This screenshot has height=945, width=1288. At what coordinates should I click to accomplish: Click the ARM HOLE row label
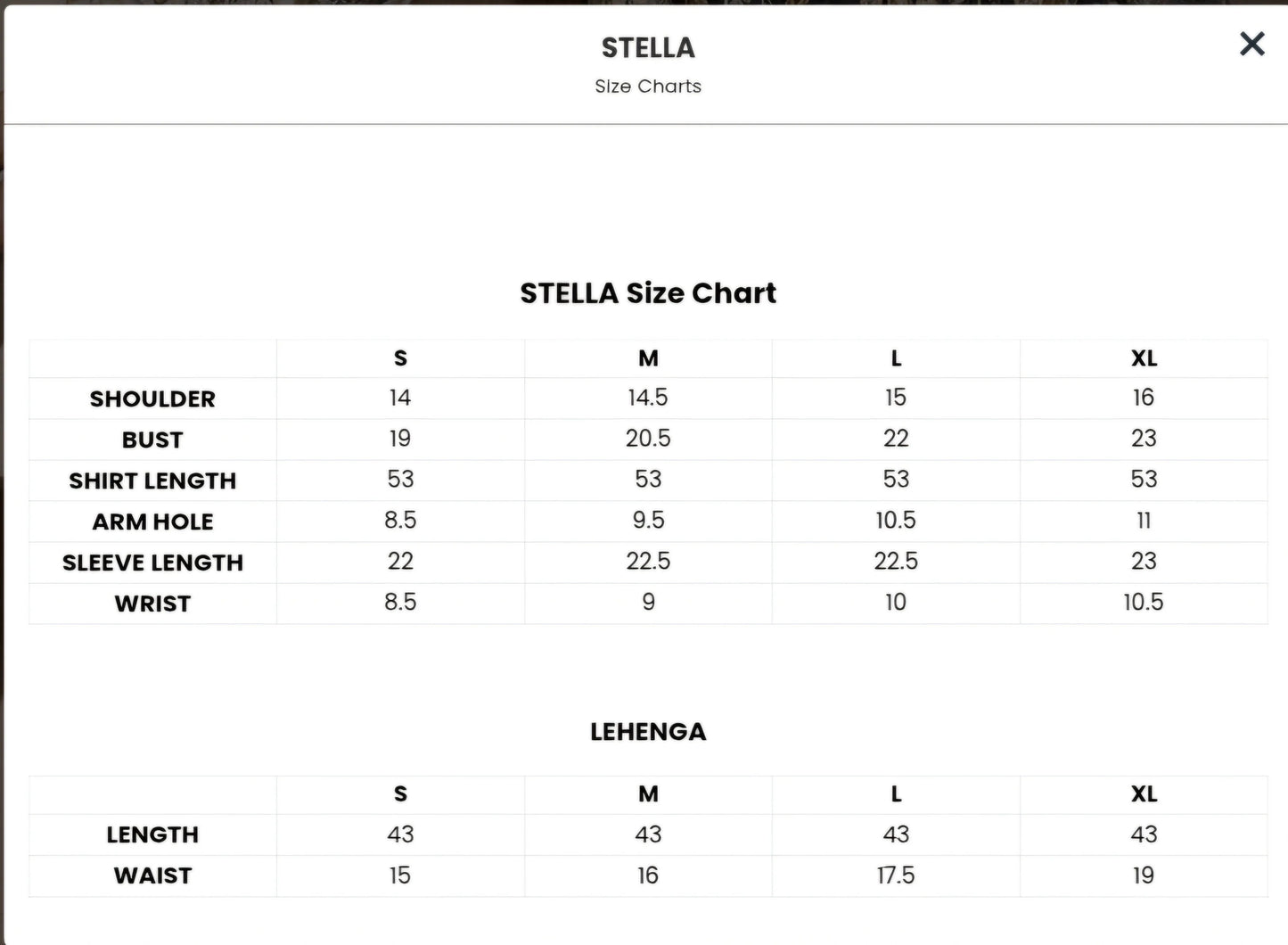tap(152, 522)
